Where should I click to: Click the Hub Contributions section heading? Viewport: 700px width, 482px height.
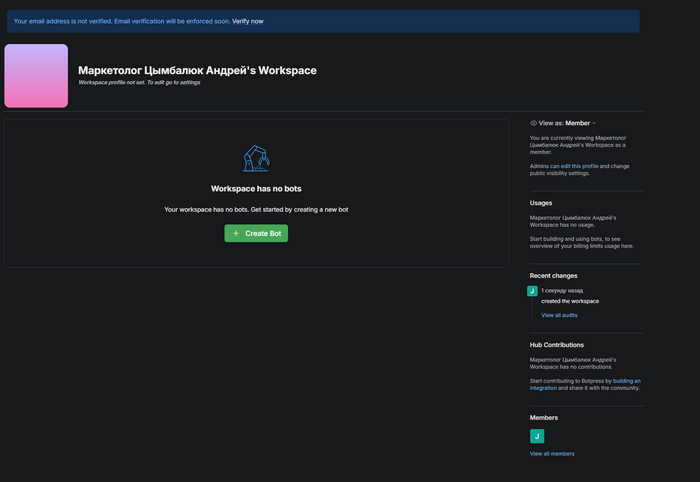[557, 345]
